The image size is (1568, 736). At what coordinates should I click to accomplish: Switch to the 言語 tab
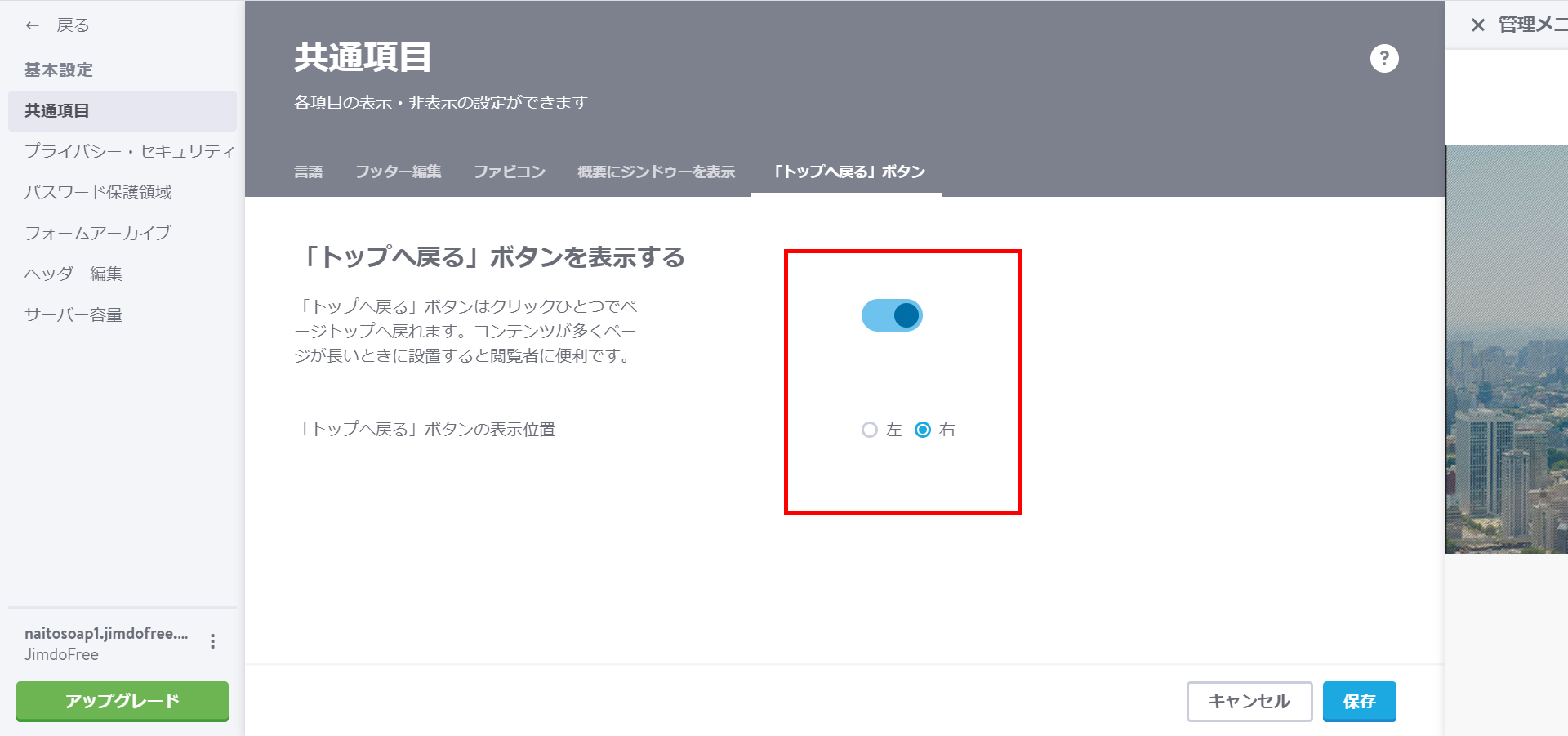(310, 172)
